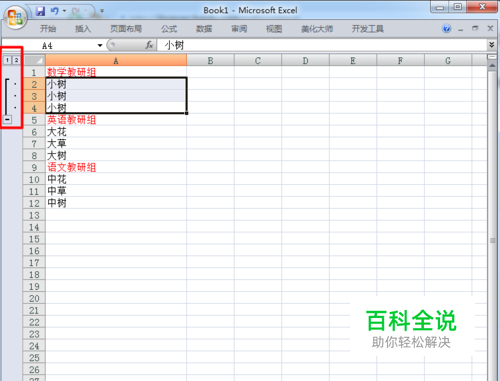Go to the 数据 tab
Viewport: 500px width, 381px height.
204,29
